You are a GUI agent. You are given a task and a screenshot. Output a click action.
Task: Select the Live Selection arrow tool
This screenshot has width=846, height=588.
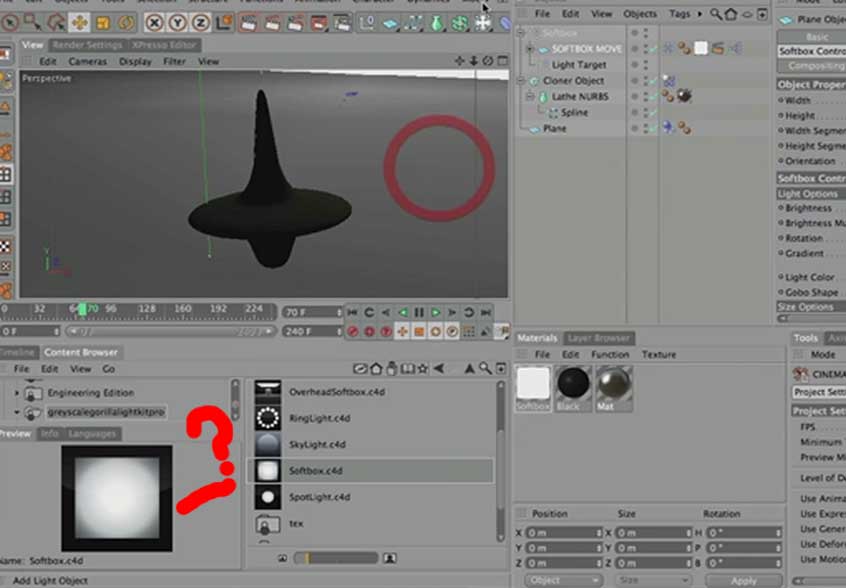(x=10, y=23)
